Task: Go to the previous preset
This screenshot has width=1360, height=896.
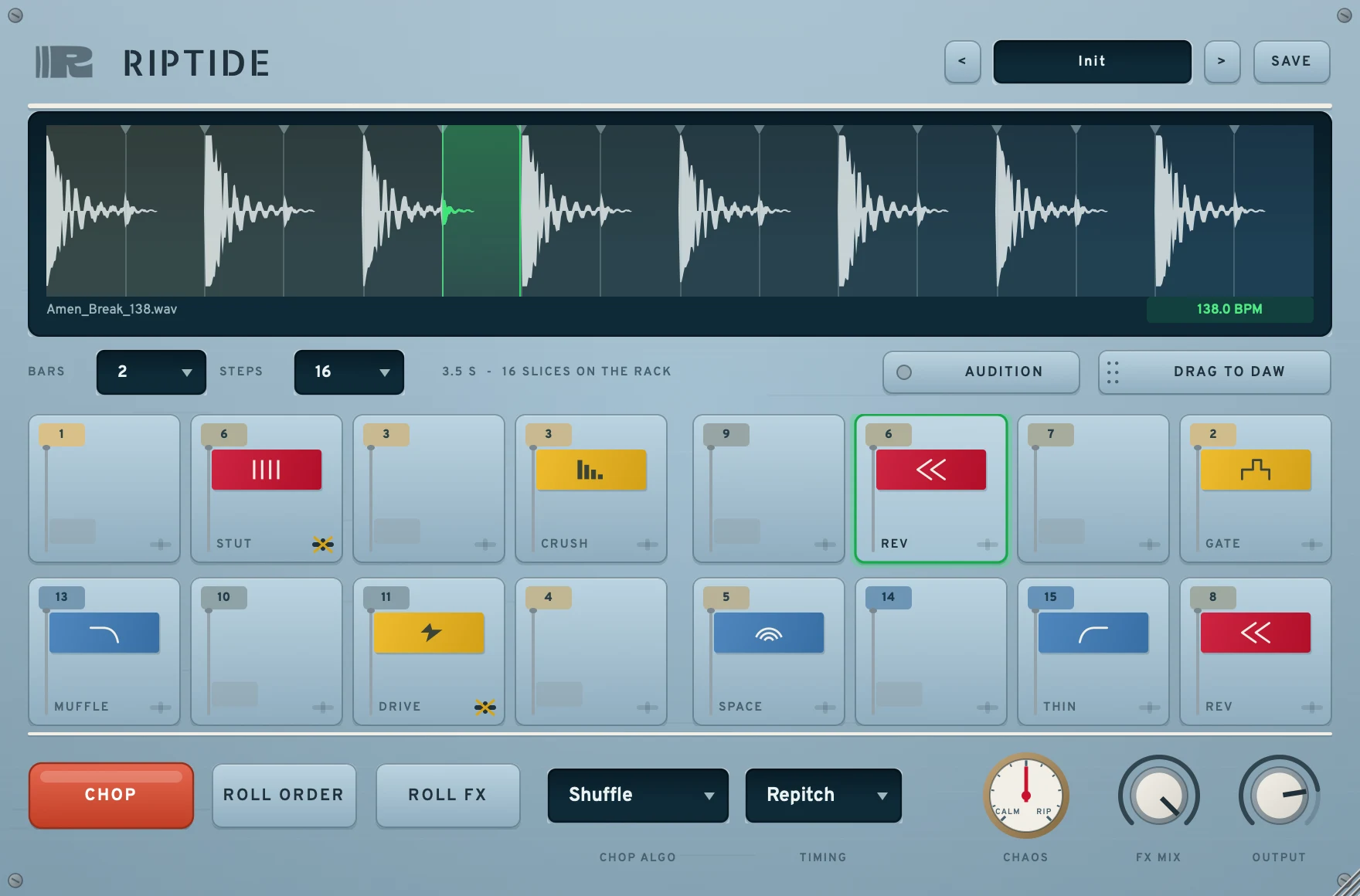Action: (962, 61)
